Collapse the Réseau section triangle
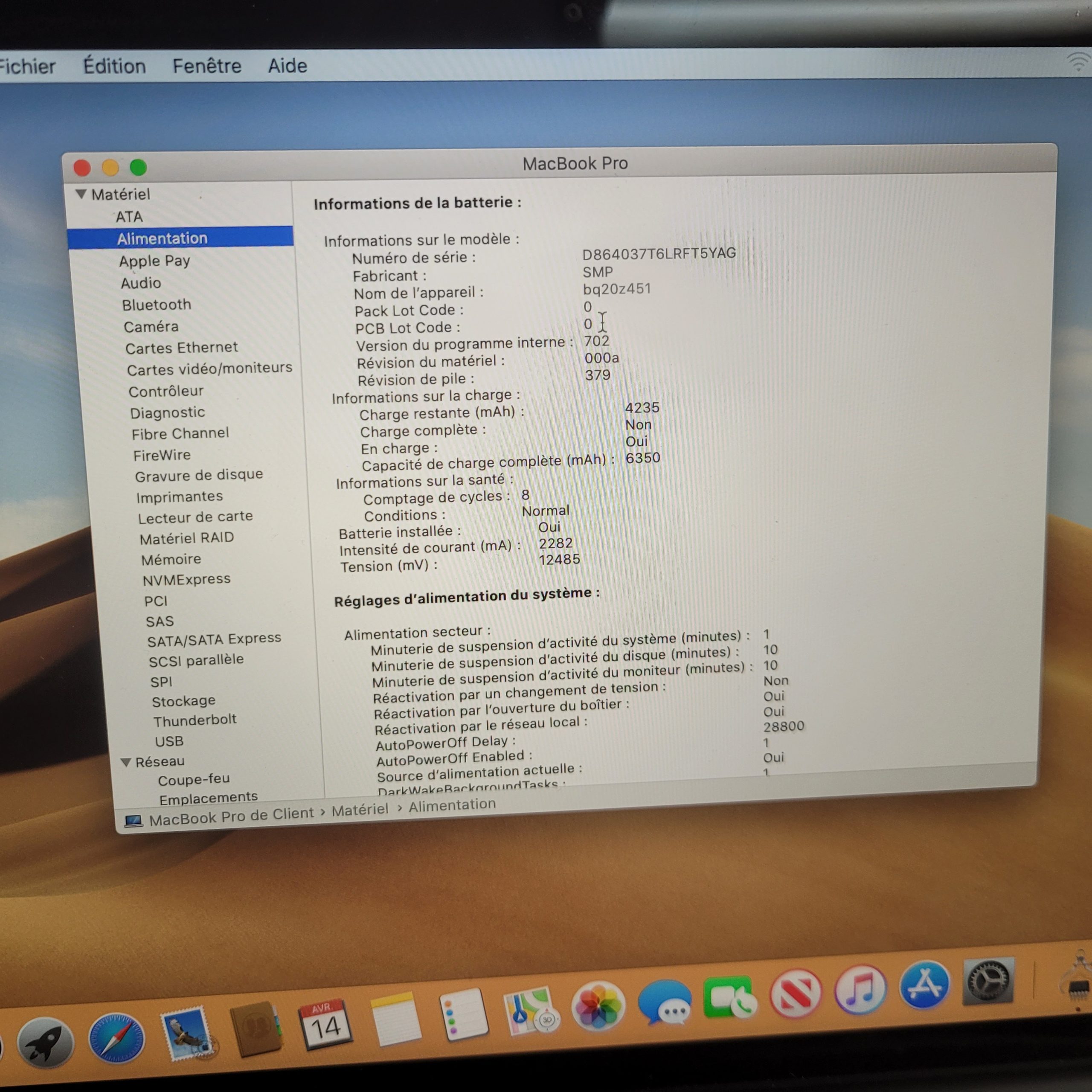Viewport: 1092px width, 1092px height. [127, 762]
